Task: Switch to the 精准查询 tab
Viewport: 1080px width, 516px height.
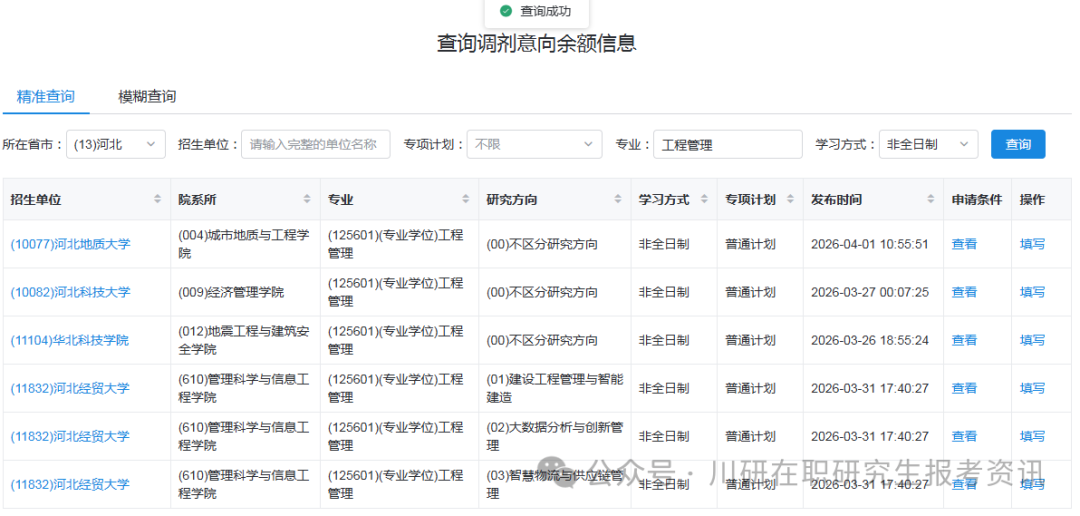Action: (x=45, y=96)
